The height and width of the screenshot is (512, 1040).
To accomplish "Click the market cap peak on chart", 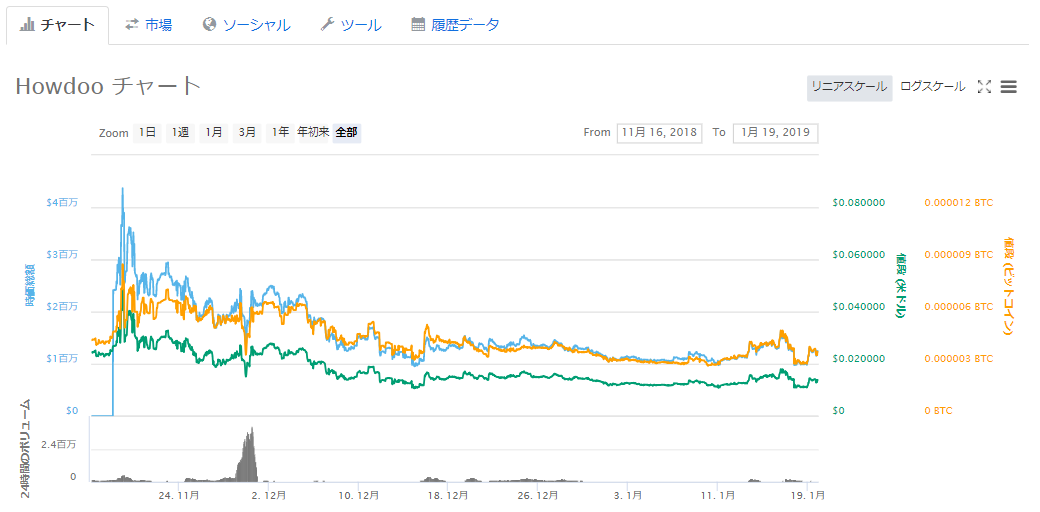I will coord(123,189).
